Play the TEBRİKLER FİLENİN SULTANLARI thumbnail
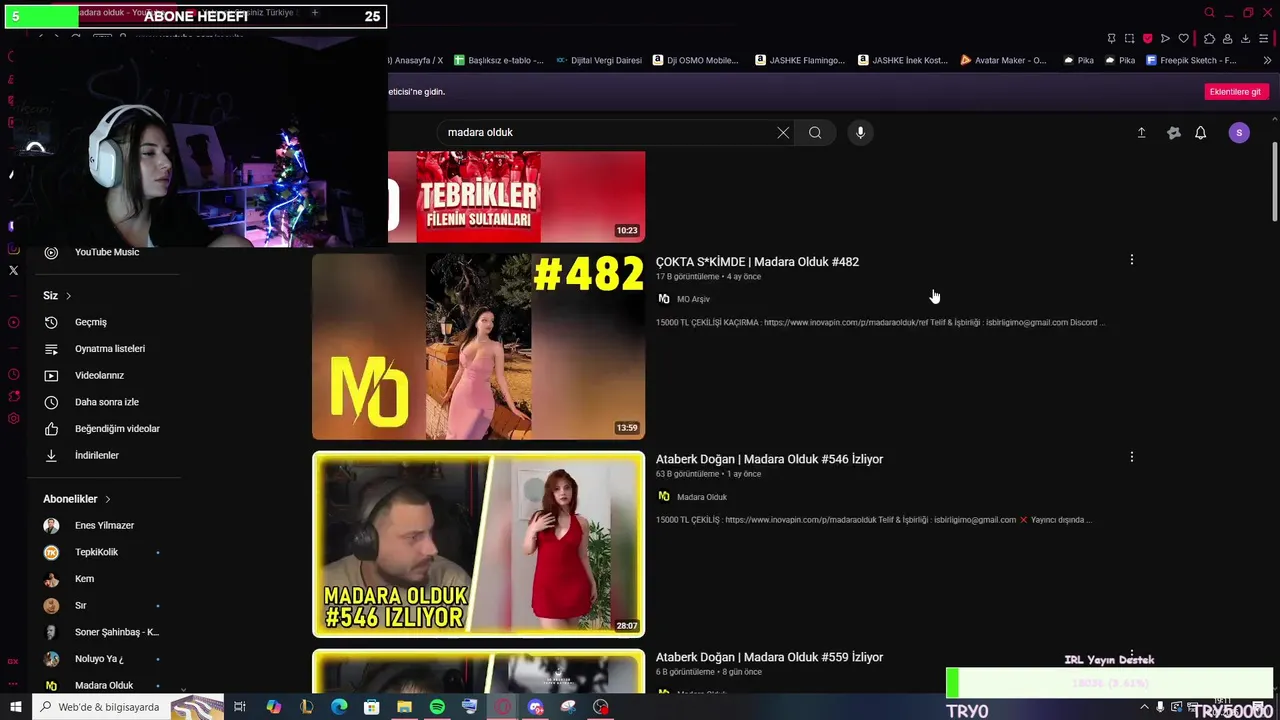The height and width of the screenshot is (720, 1280). click(x=516, y=197)
